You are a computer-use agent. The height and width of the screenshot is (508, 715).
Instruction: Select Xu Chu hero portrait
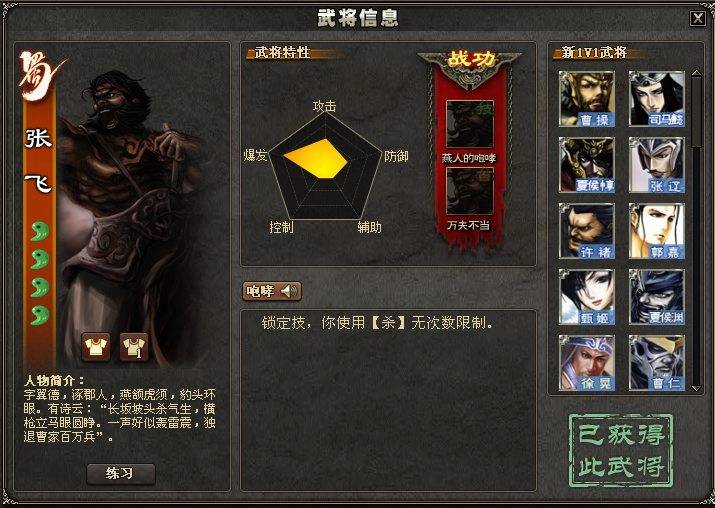(x=586, y=231)
